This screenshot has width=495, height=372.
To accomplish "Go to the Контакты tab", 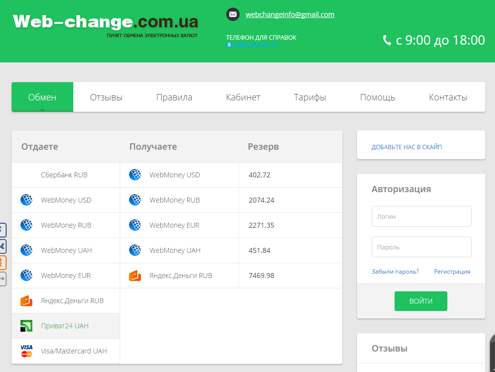I will click(448, 97).
